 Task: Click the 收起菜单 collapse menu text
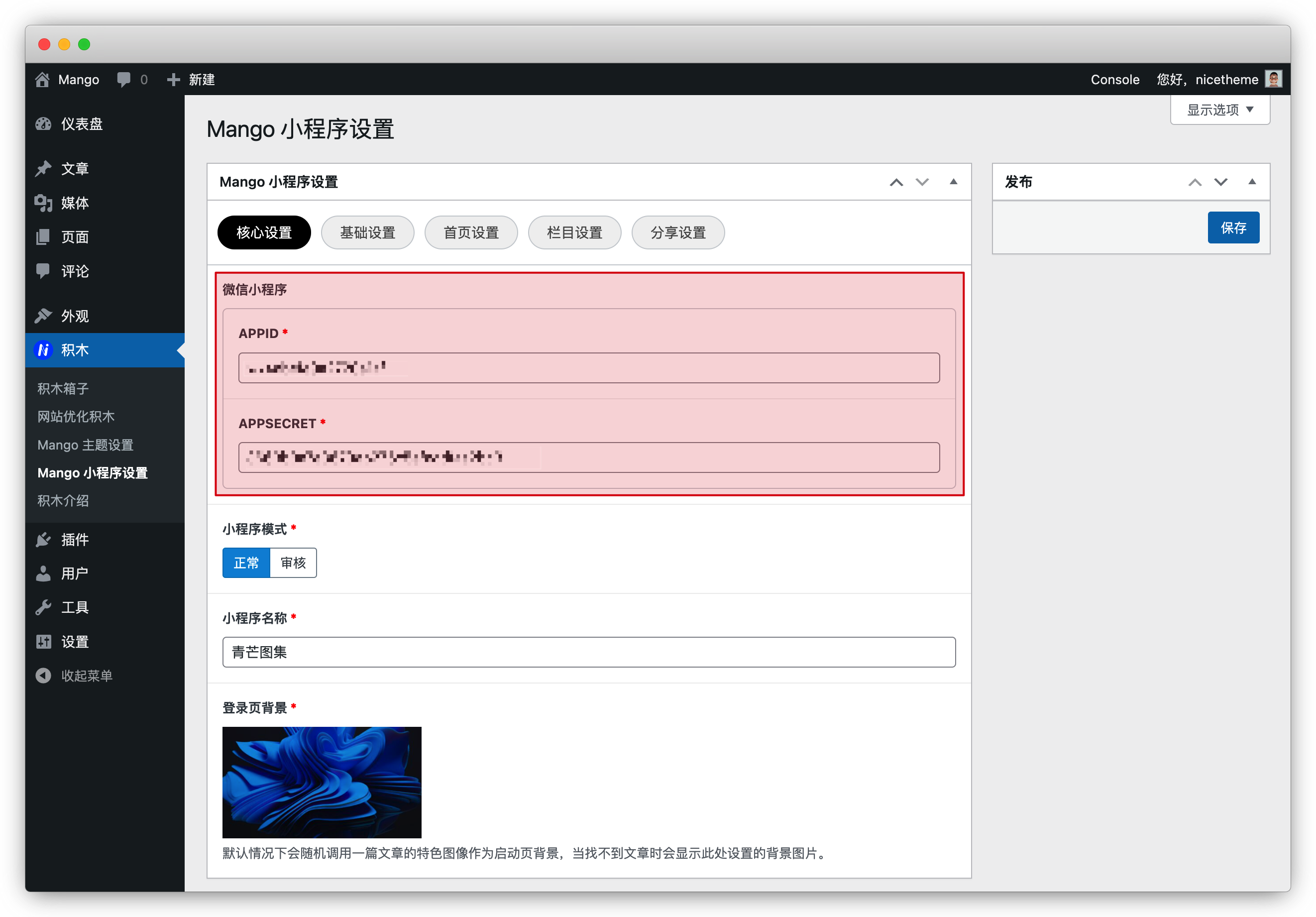(87, 676)
